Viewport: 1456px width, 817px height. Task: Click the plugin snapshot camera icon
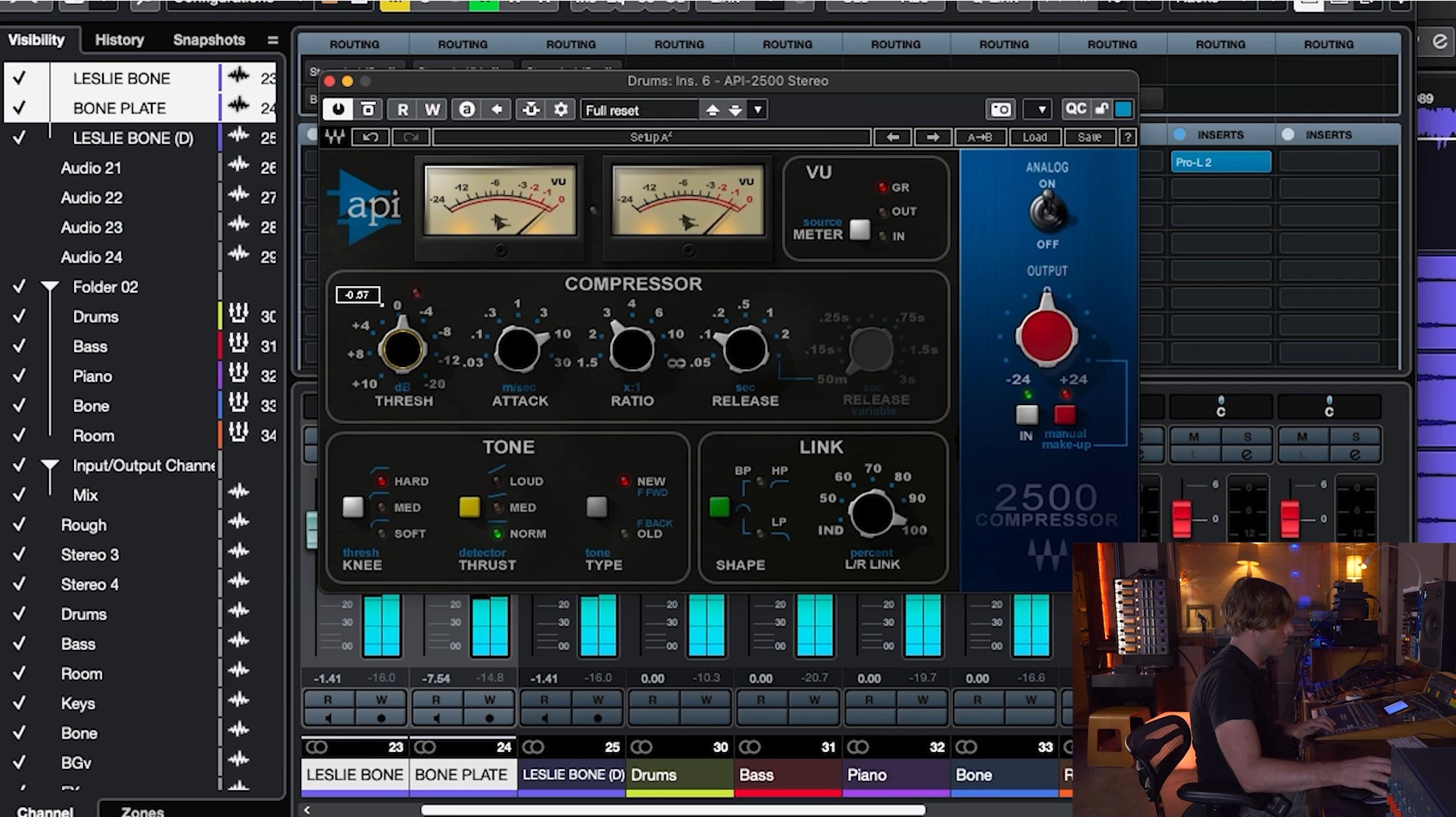coord(1001,110)
